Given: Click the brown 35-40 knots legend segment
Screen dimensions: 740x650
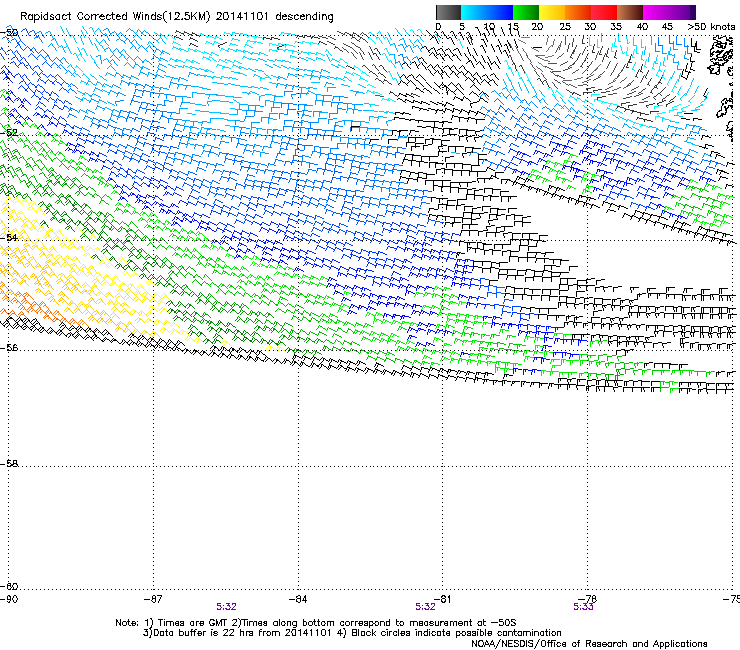Looking at the screenshot, I should pyautogui.click(x=630, y=12).
